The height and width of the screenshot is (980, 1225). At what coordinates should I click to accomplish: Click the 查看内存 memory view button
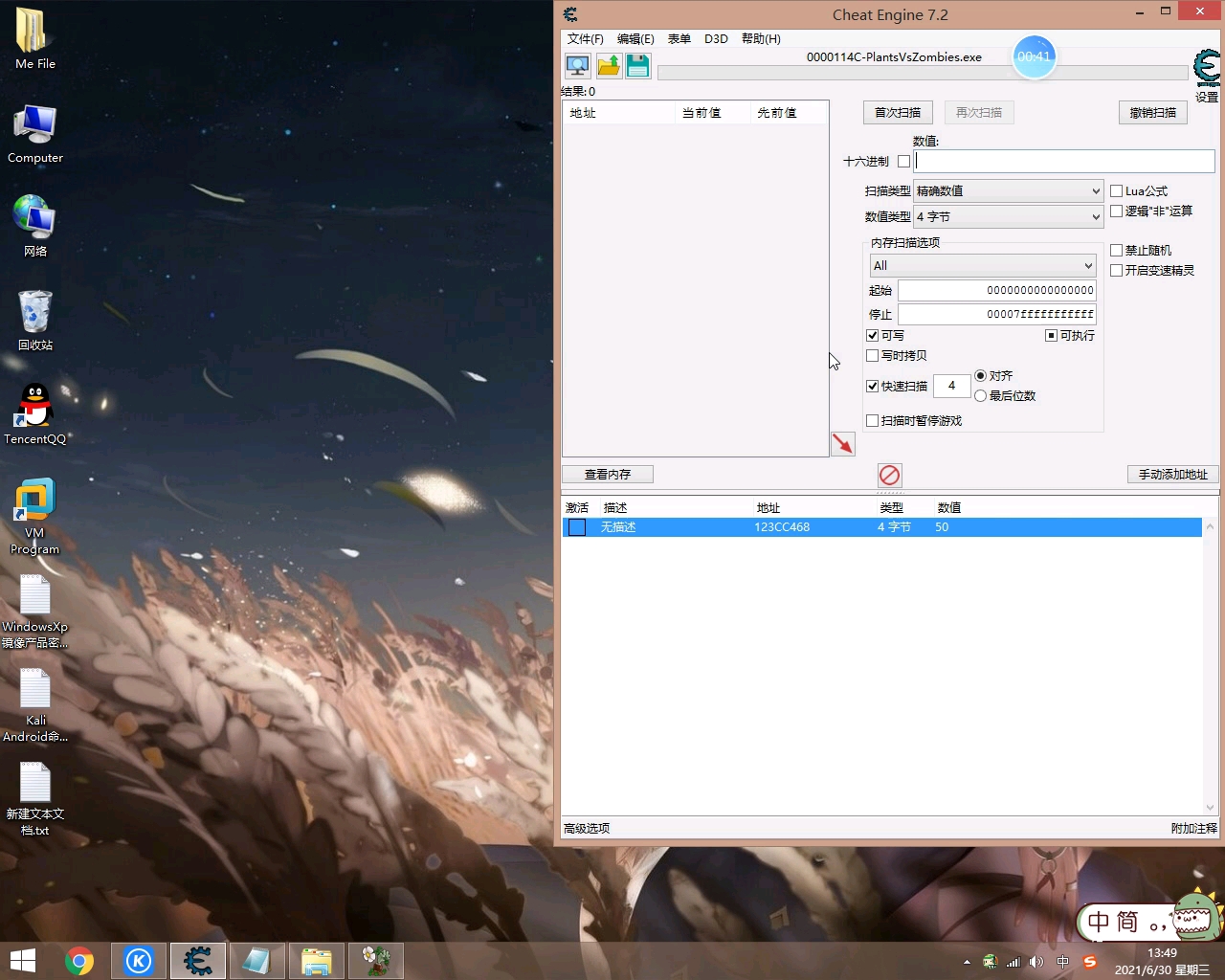pyautogui.click(x=608, y=475)
